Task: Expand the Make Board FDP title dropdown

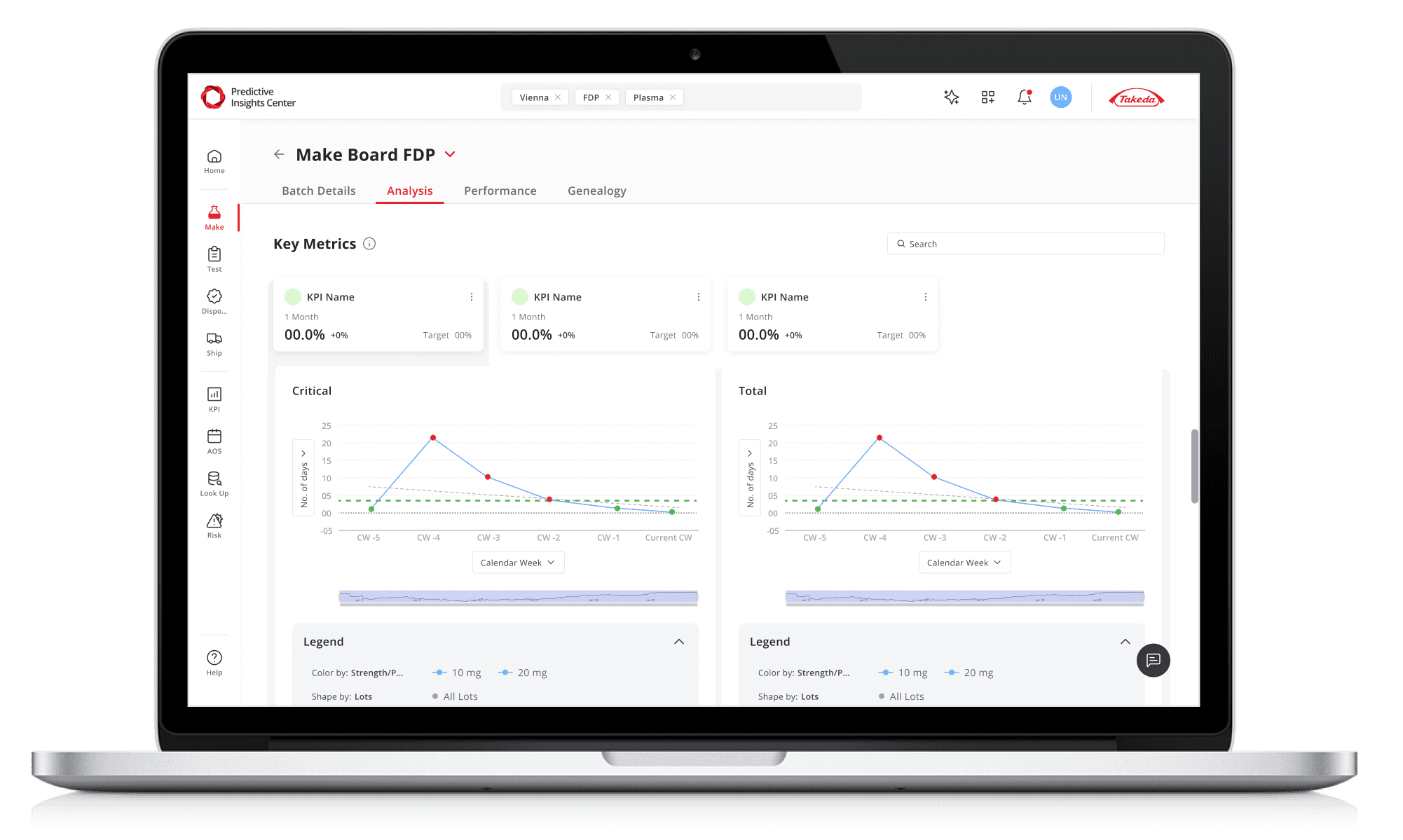Action: tap(451, 154)
